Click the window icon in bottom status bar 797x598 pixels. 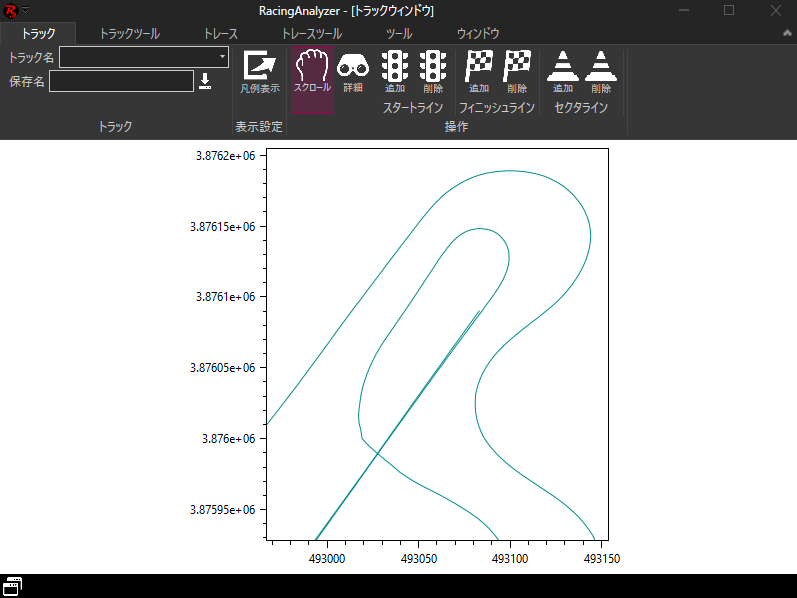[13, 586]
